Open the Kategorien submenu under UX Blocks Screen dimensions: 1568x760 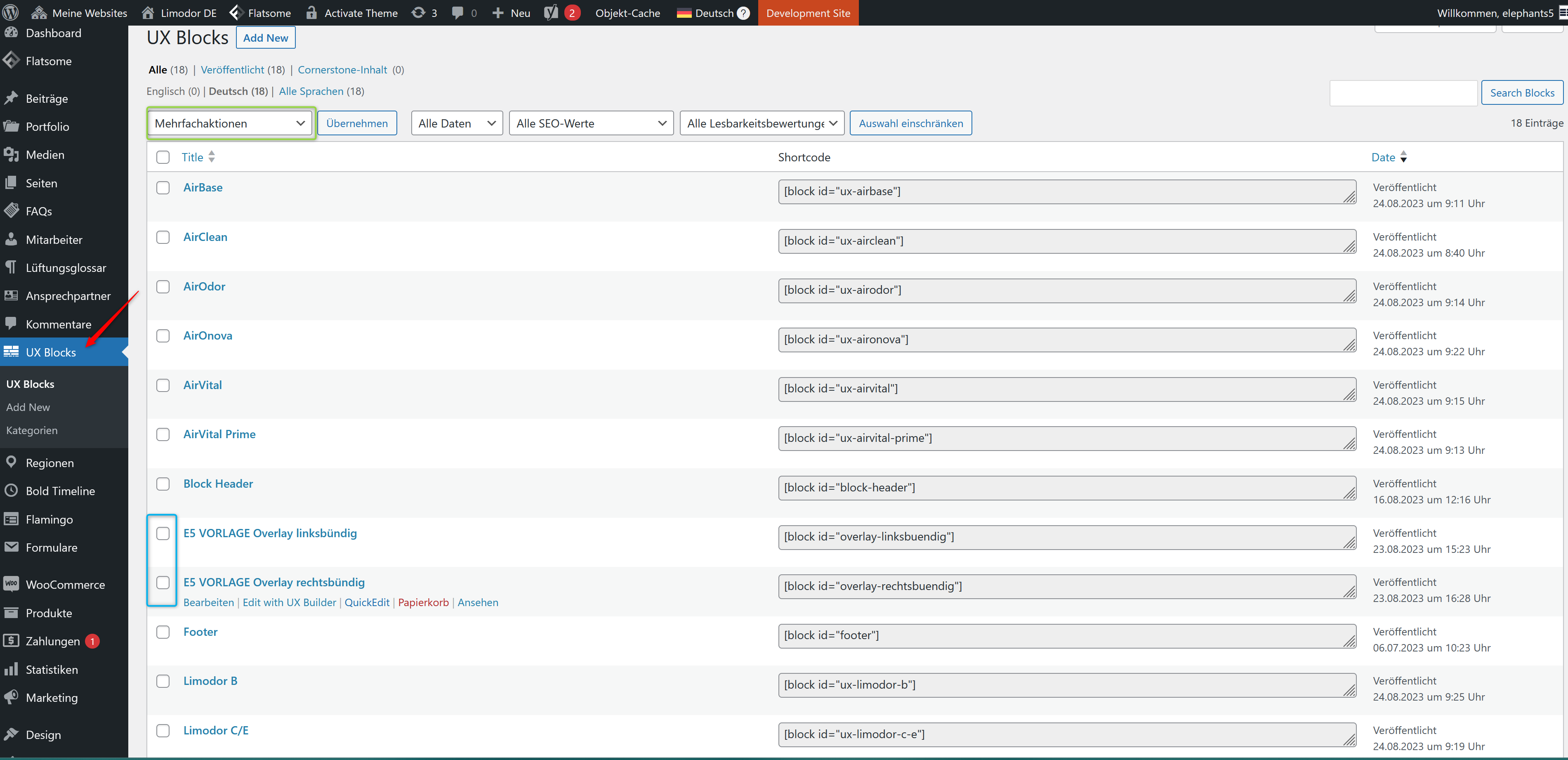coord(32,430)
